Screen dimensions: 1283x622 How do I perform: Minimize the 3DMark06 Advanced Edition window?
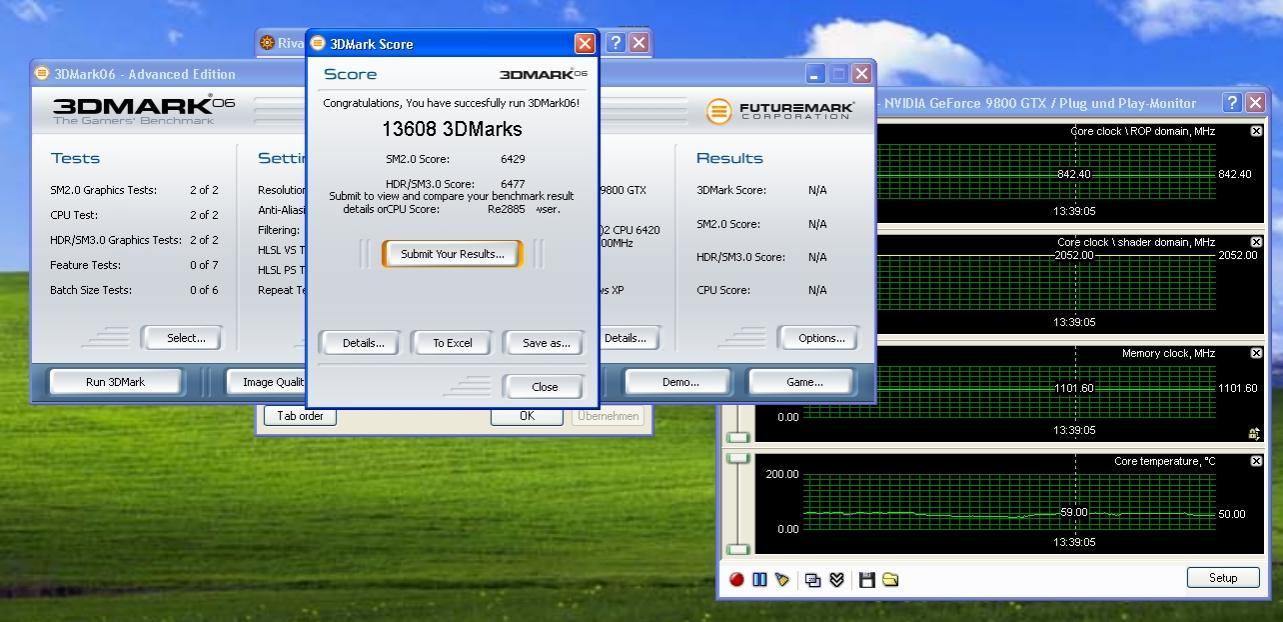(x=815, y=74)
